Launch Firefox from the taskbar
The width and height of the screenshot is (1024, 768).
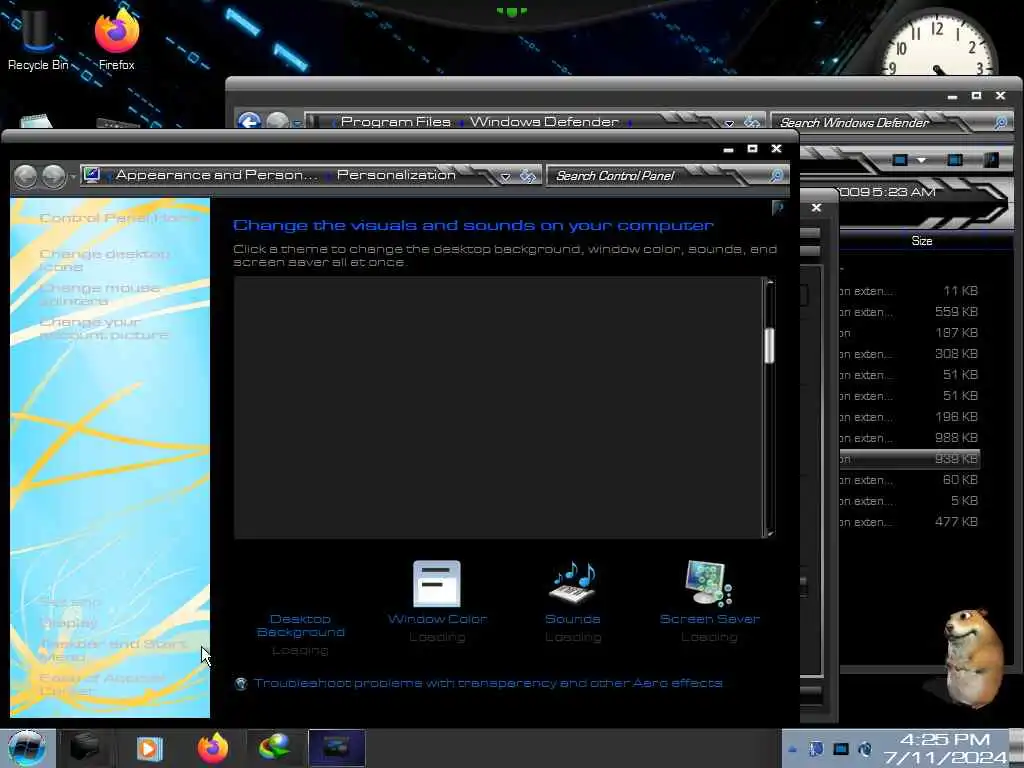click(x=214, y=748)
